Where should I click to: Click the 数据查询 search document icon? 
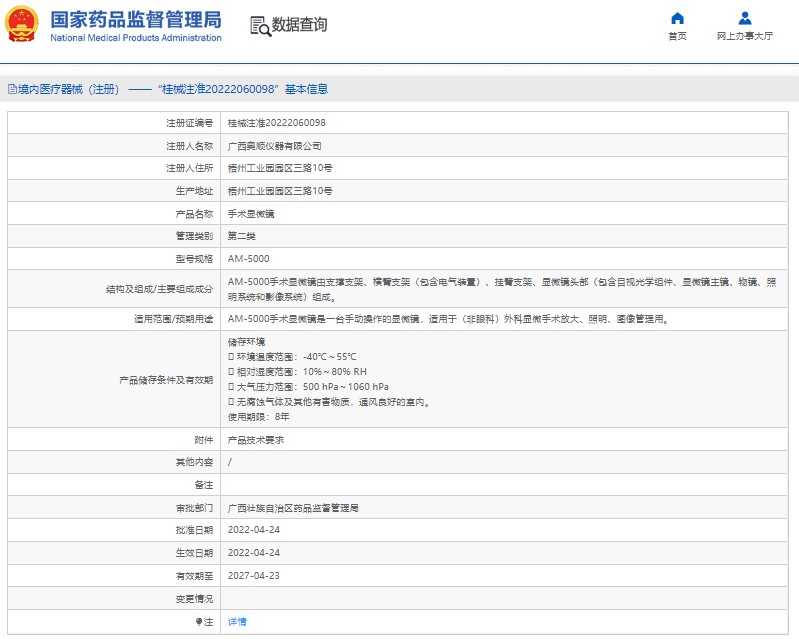[259, 26]
